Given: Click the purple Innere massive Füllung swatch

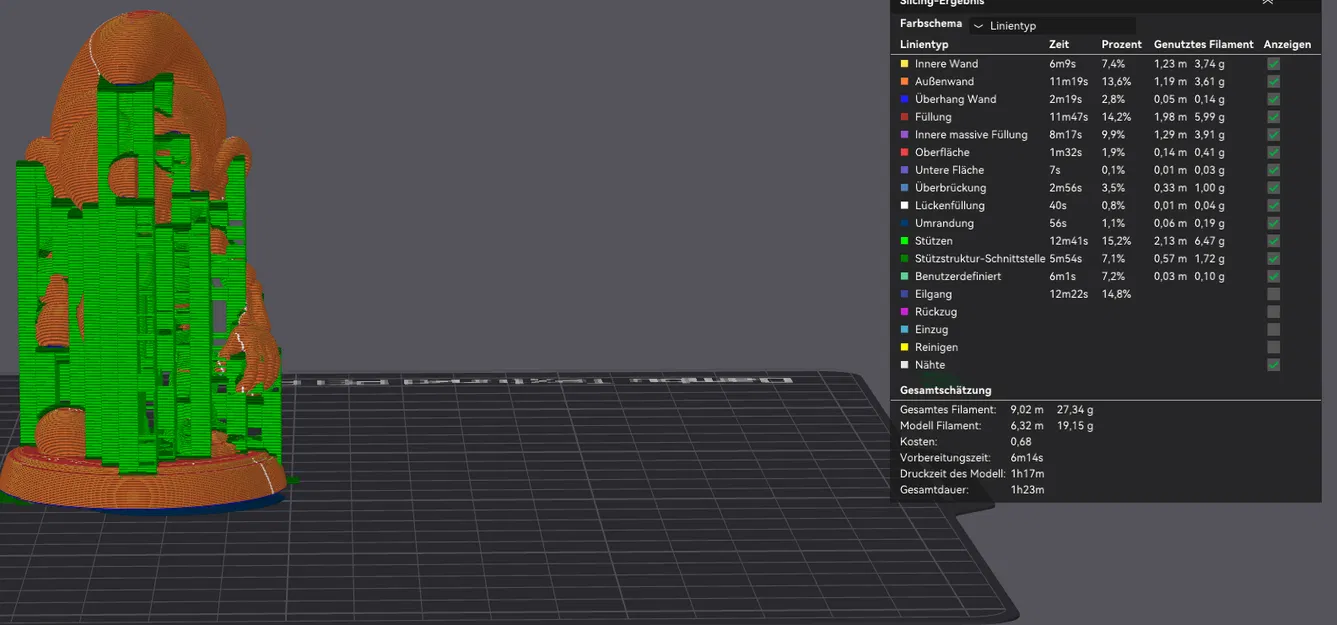Looking at the screenshot, I should coord(904,135).
